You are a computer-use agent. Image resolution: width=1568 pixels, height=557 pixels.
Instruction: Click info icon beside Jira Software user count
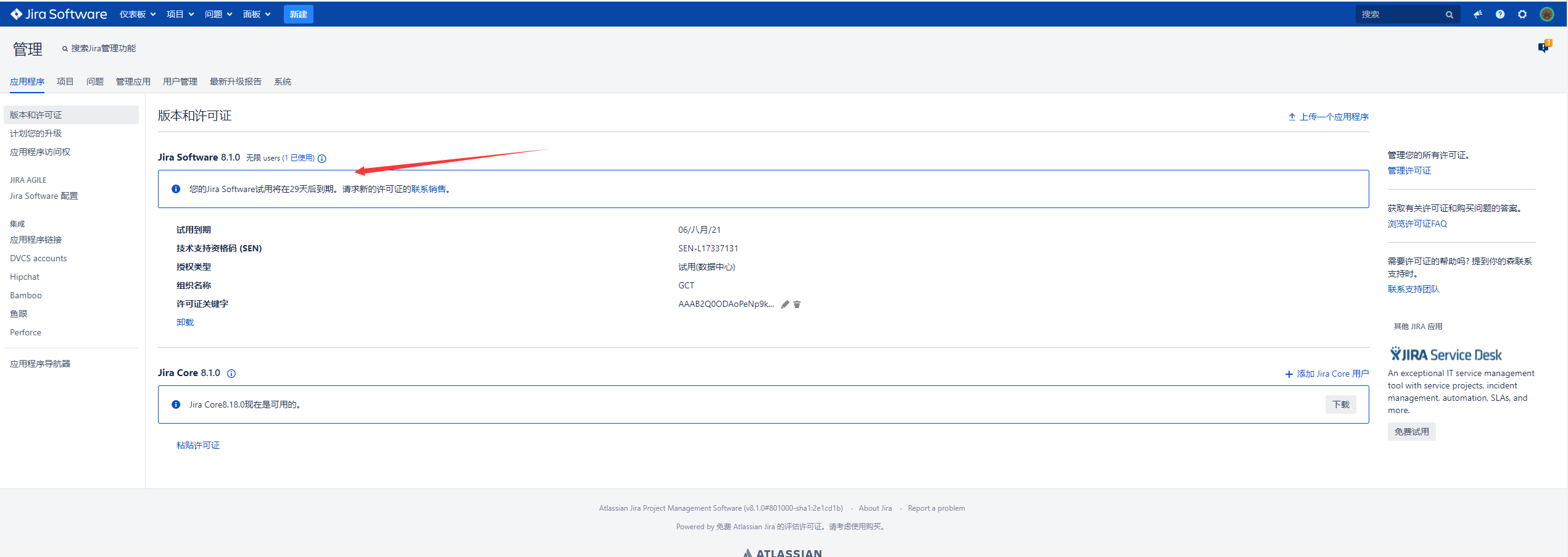(322, 159)
